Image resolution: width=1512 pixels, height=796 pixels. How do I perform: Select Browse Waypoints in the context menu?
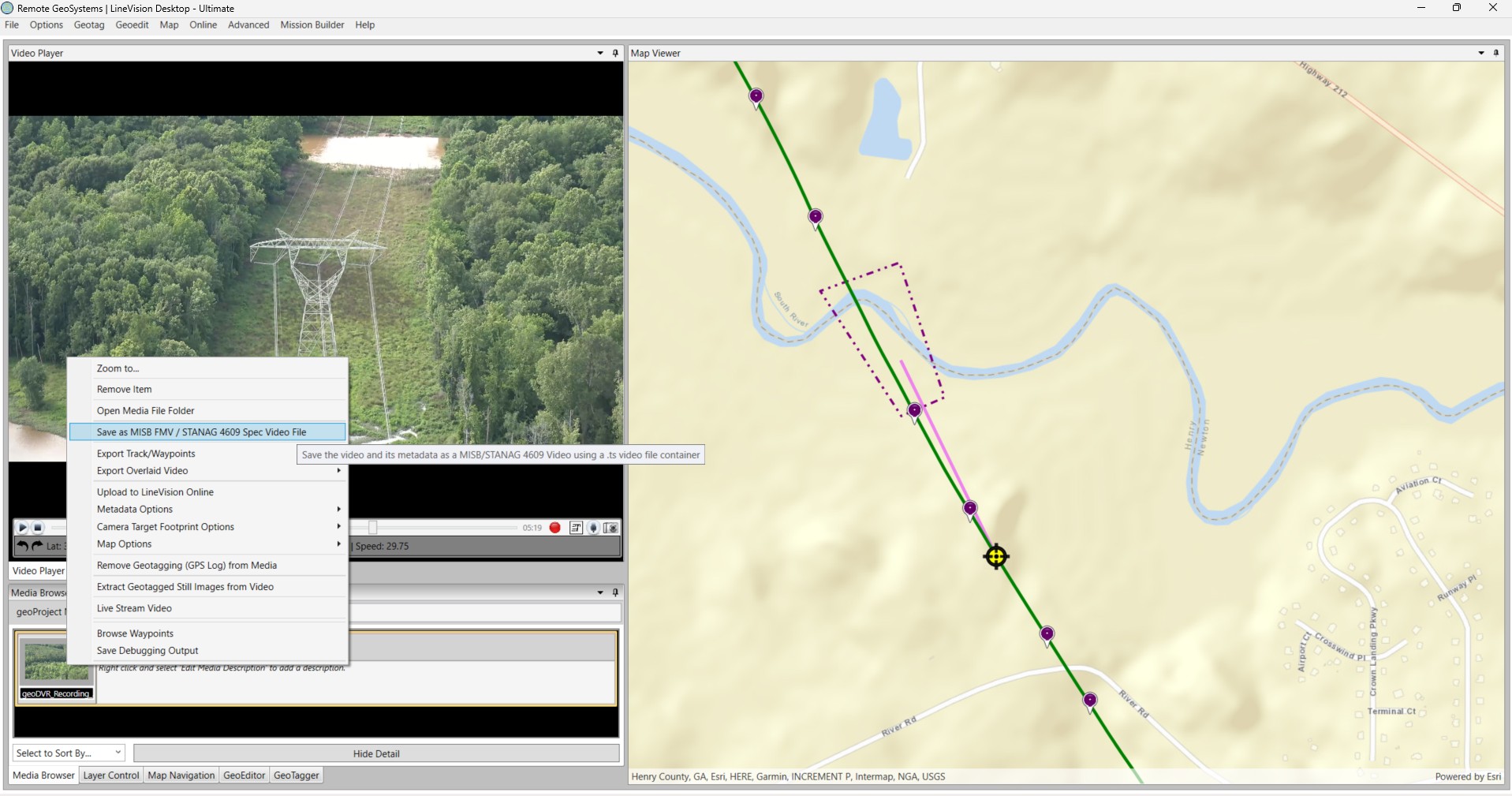tap(134, 633)
